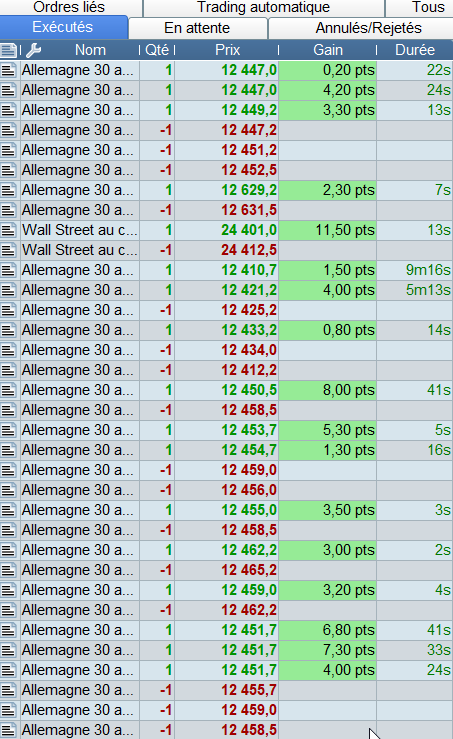Select the 8,00 pts gain cell
Screen dimensions: 453x739
click(x=328, y=390)
